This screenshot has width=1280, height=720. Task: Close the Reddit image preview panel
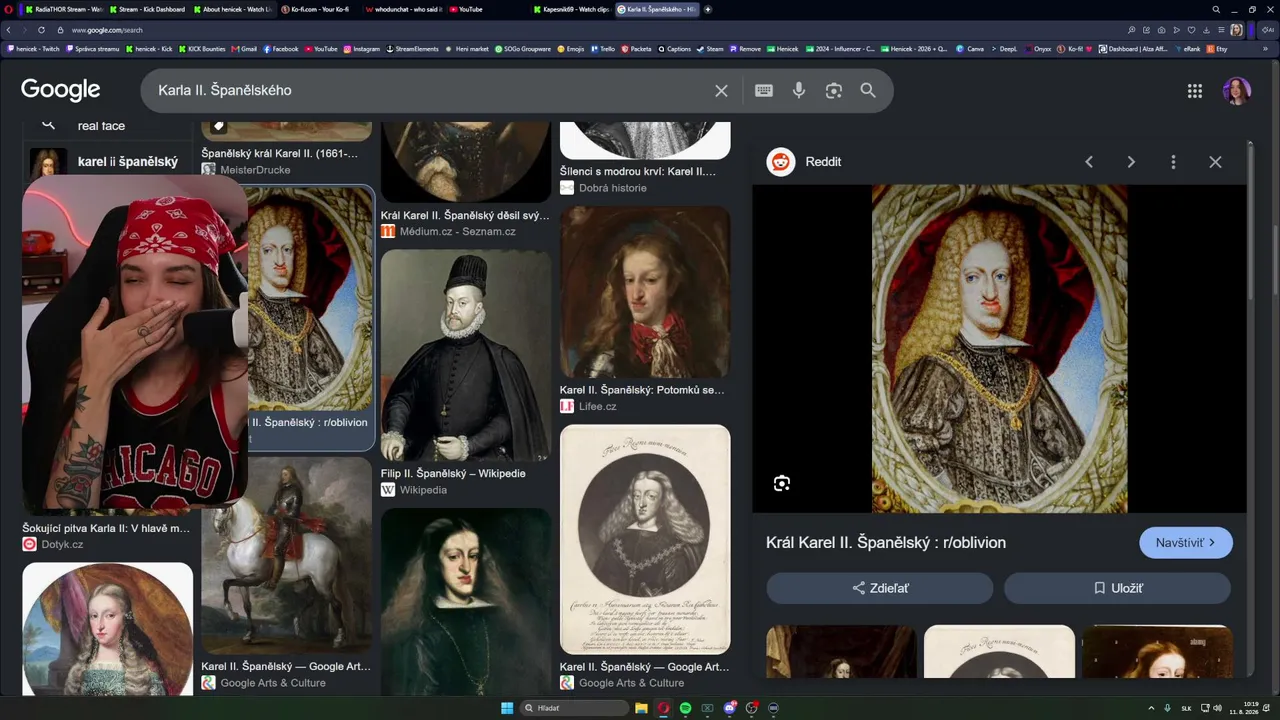1215,162
